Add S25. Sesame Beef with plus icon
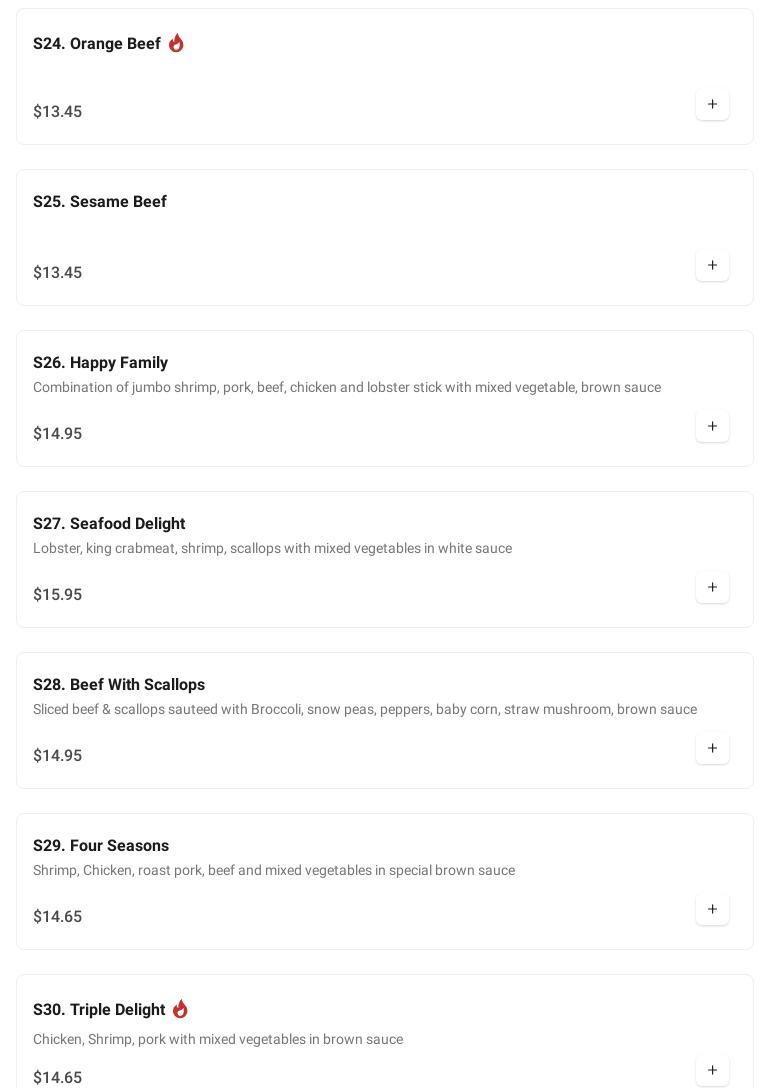Viewport: 770px width, 1088px height. pos(712,265)
